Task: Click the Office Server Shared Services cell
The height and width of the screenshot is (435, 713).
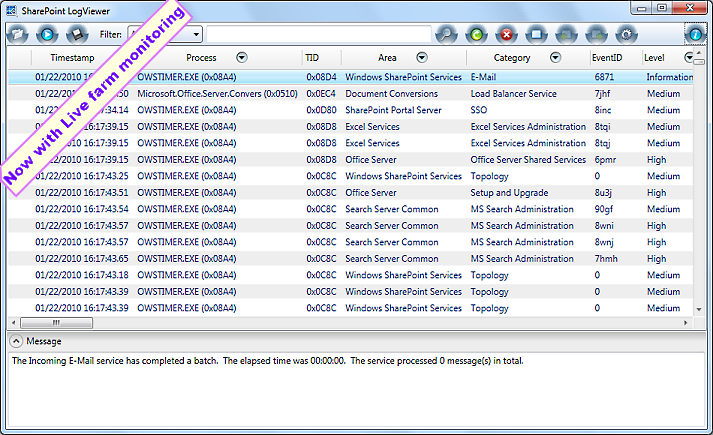Action: click(x=528, y=160)
